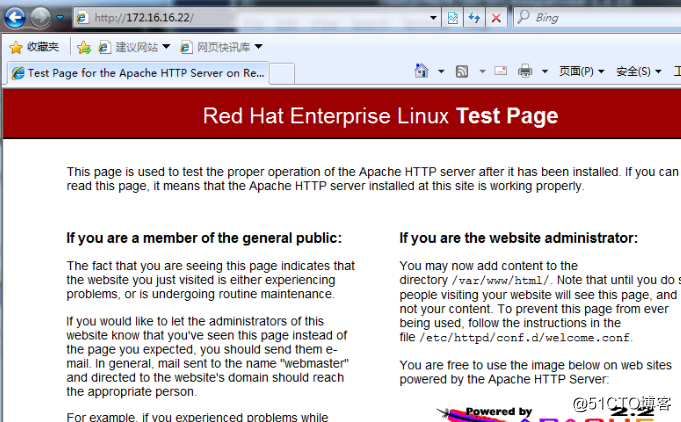The width and height of the screenshot is (681, 422).
Task: Click the Home icon in command bar
Action: coord(421,71)
